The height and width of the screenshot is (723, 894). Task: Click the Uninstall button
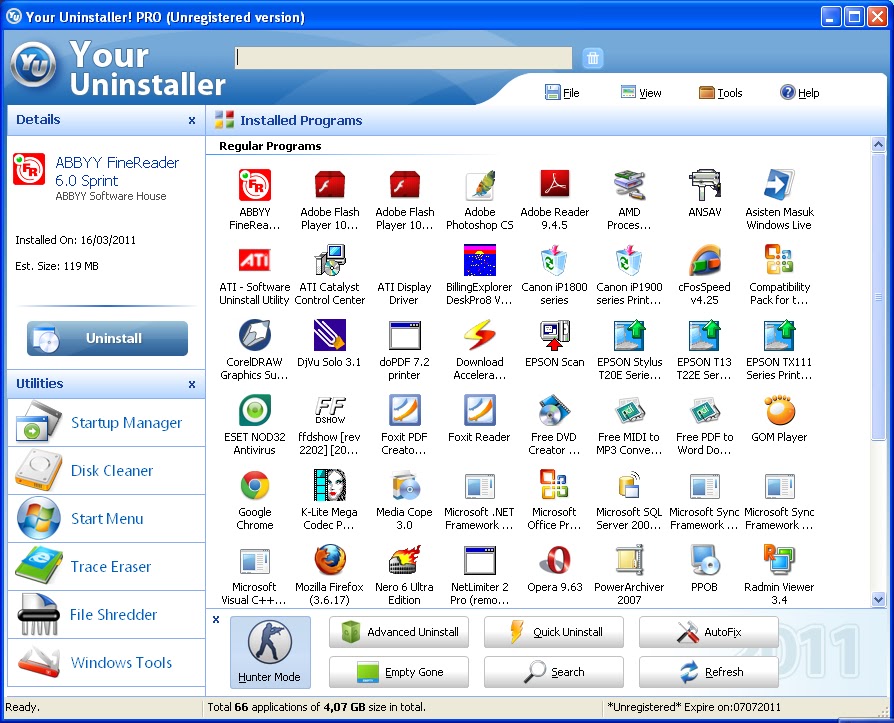(107, 338)
